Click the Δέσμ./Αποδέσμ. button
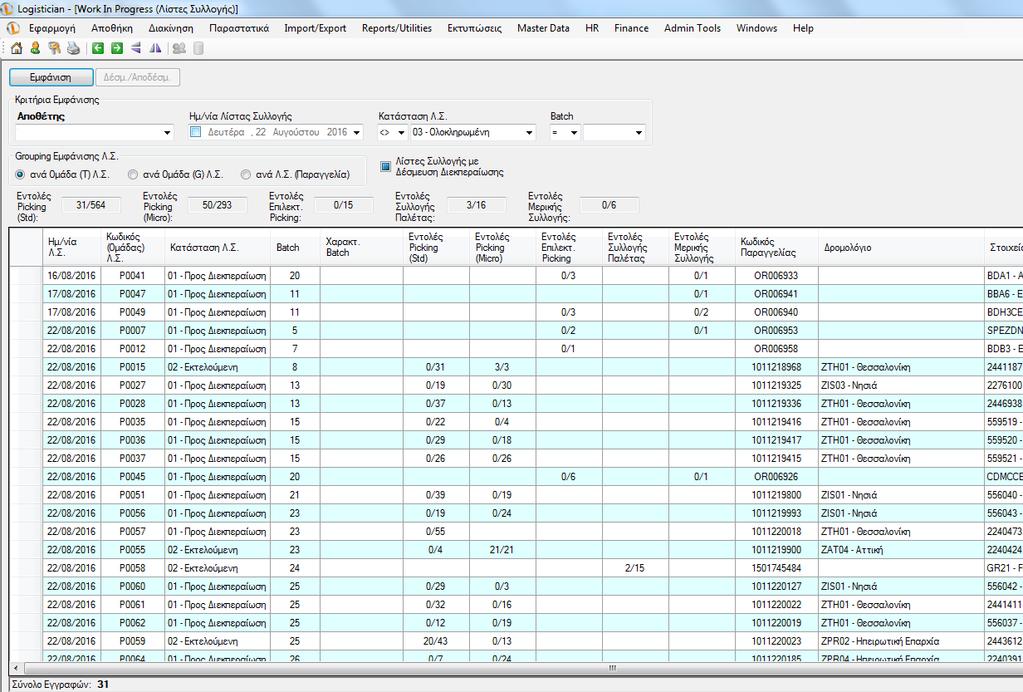 point(138,77)
